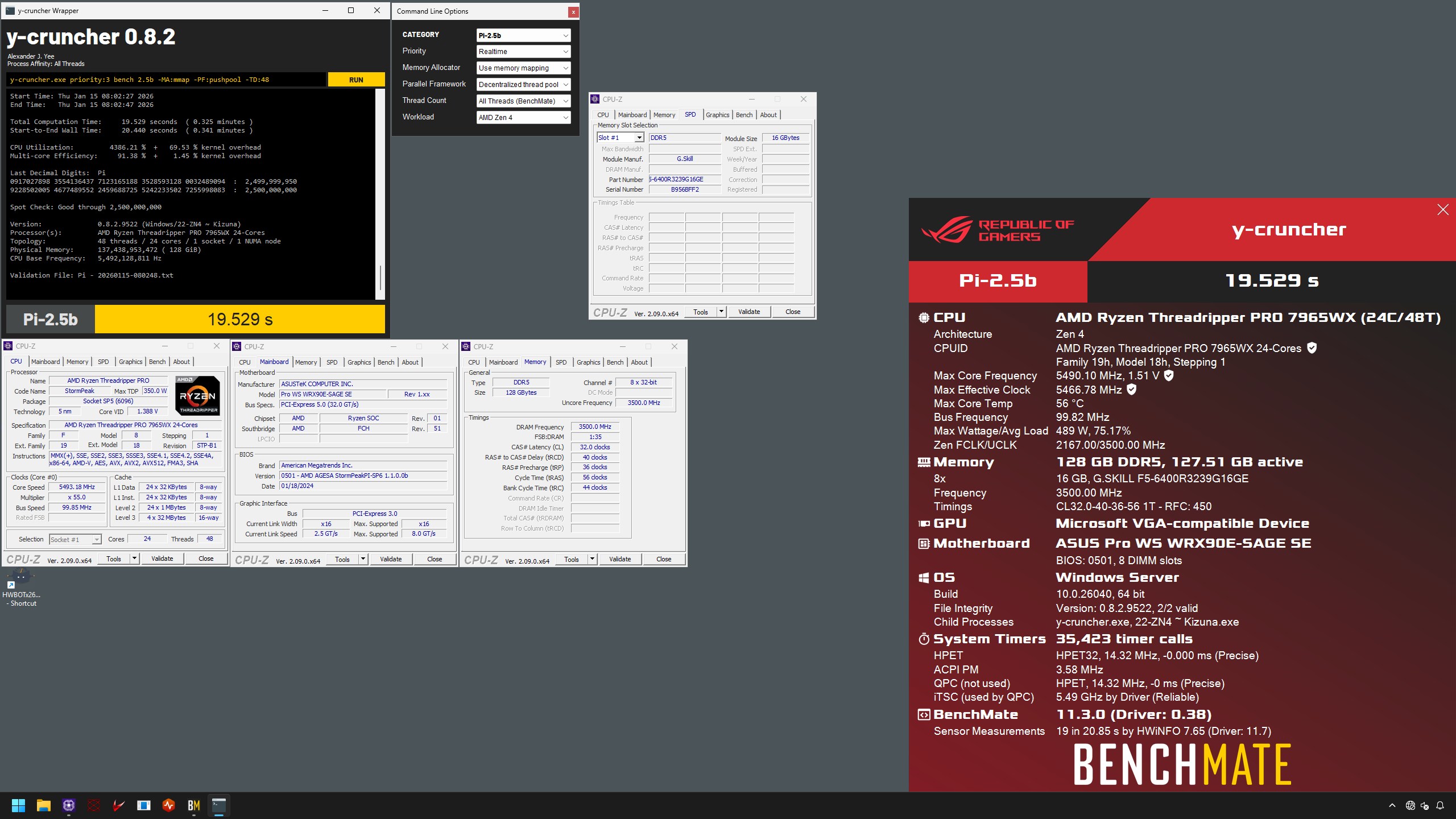Screen dimensions: 1456x819
Task: Open the notifications bell
Action: coord(1440,805)
